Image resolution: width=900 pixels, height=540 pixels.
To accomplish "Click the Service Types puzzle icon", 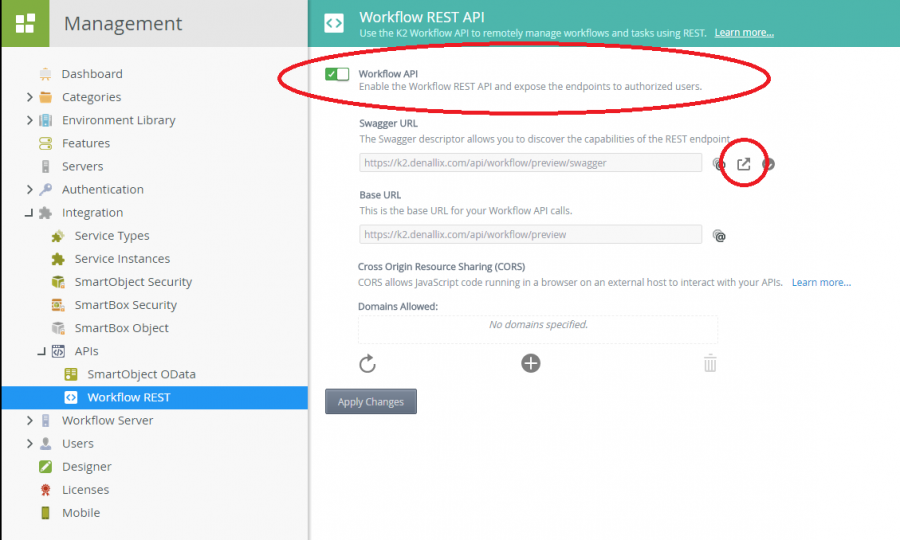I will 58,236.
